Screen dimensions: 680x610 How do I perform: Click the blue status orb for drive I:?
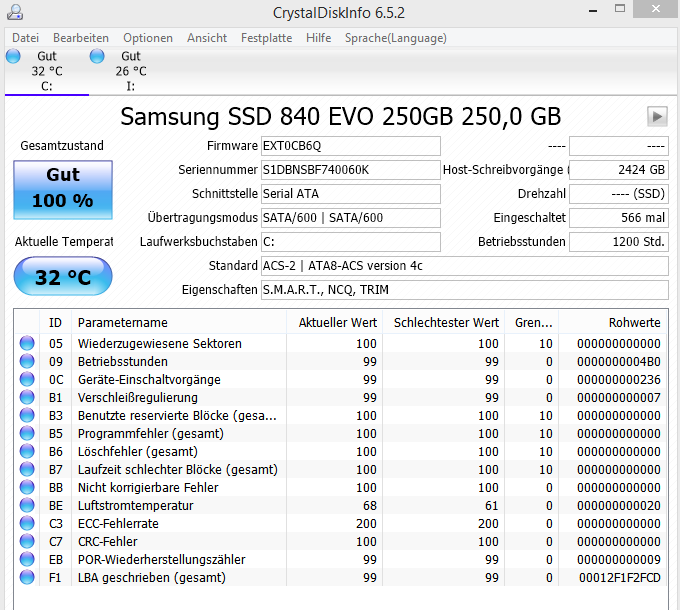(x=97, y=56)
